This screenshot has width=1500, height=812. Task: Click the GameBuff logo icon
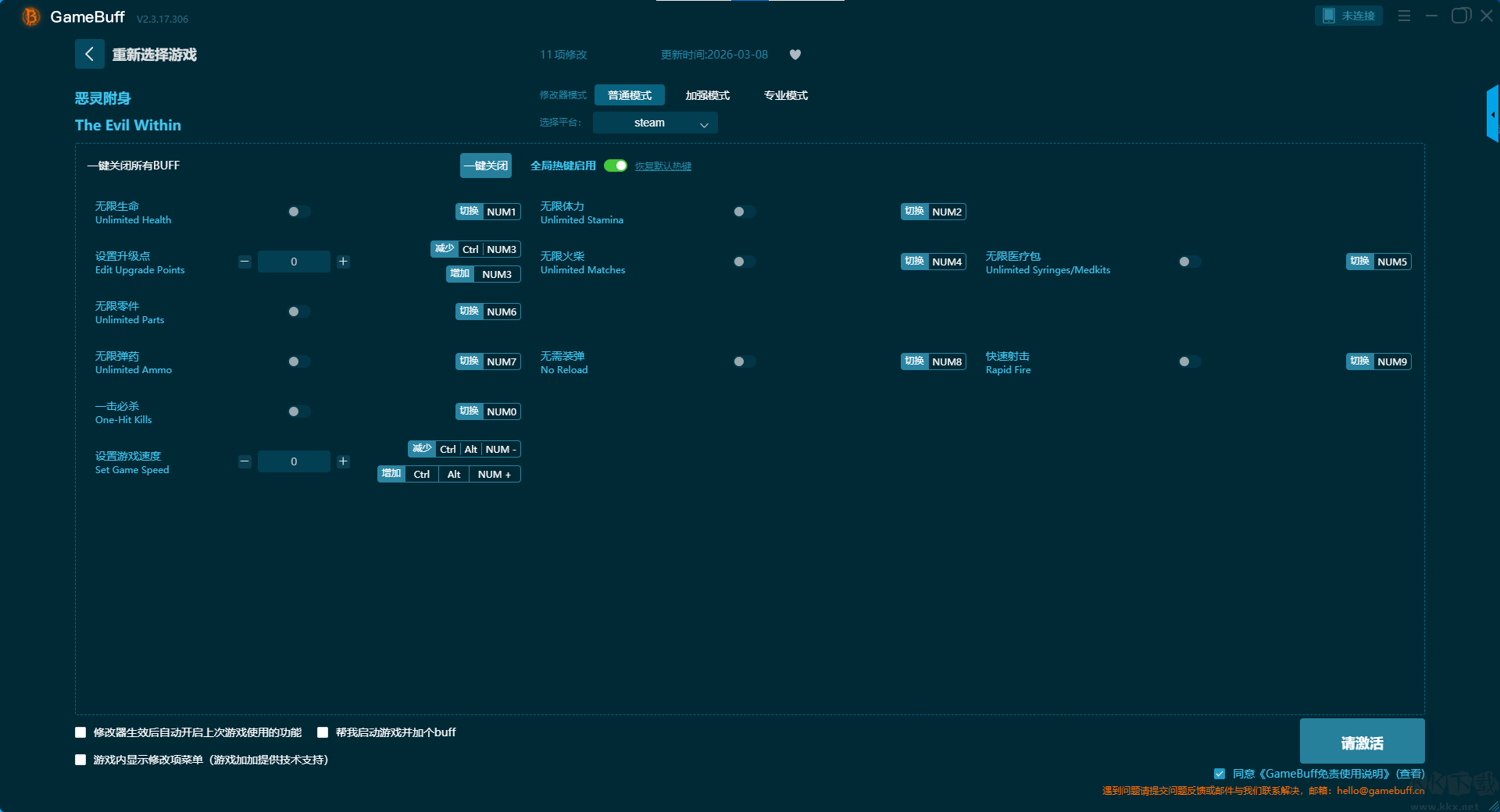pos(30,16)
